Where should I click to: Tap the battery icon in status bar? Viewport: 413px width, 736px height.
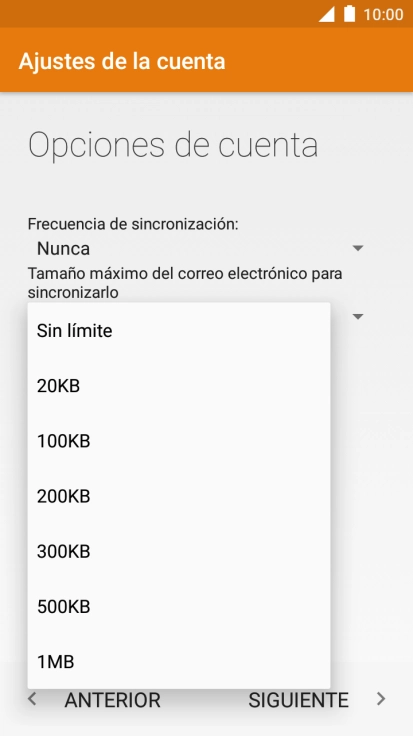(349, 14)
